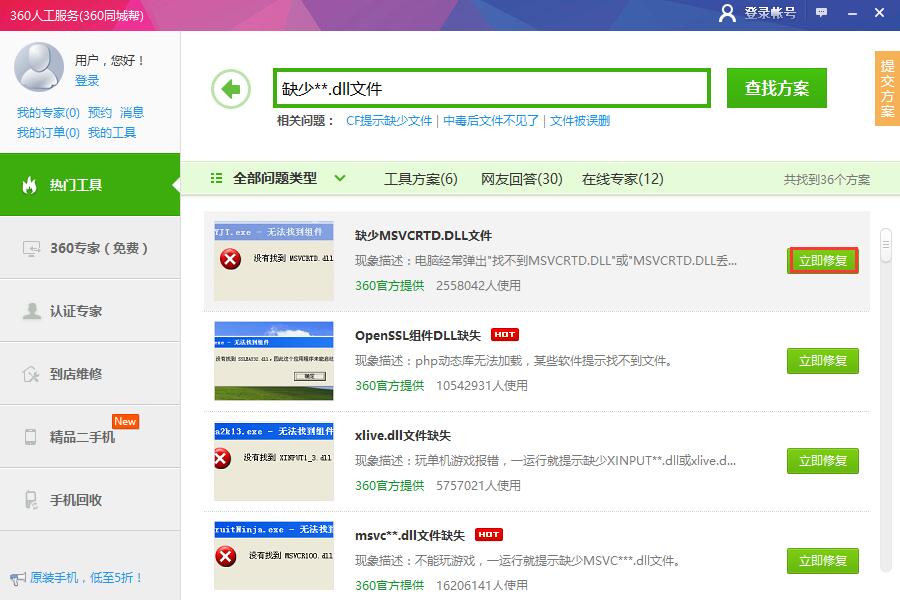Switch to 在线专家(12) filter
Image resolution: width=900 pixels, height=600 pixels.
[623, 179]
